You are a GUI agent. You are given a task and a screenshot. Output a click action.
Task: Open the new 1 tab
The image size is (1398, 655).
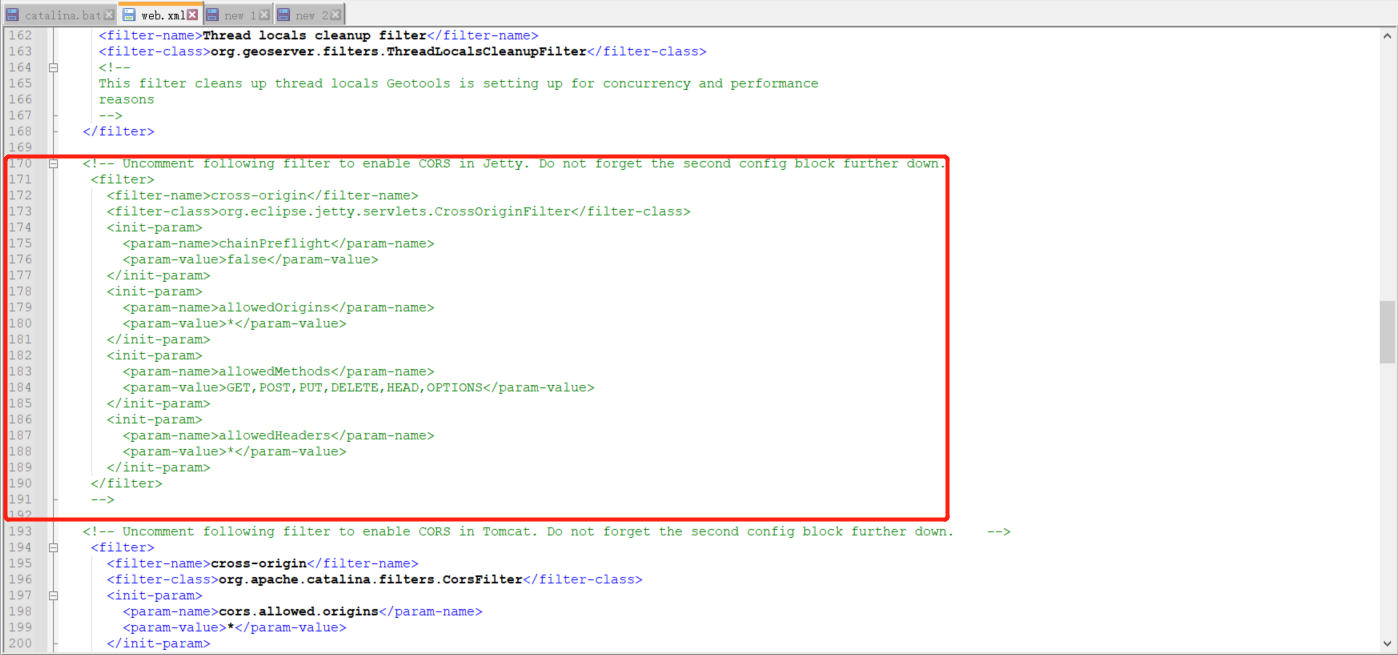[237, 15]
